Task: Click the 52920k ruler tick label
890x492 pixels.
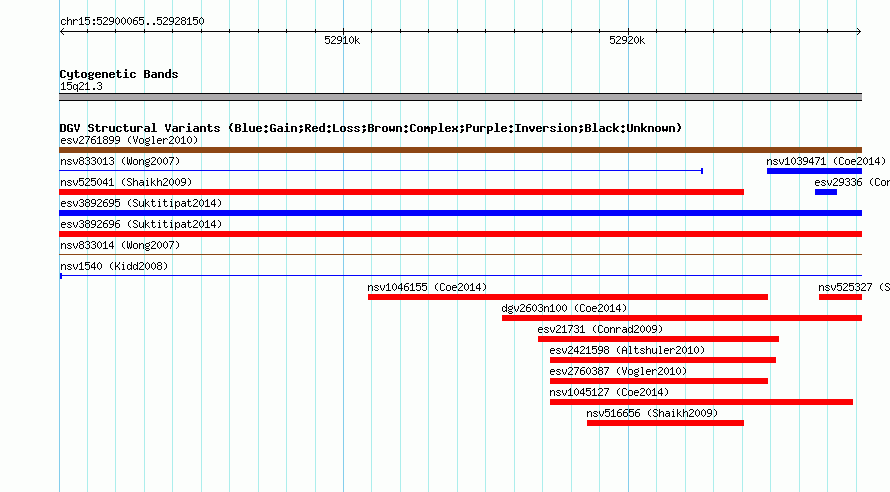Action: point(627,40)
